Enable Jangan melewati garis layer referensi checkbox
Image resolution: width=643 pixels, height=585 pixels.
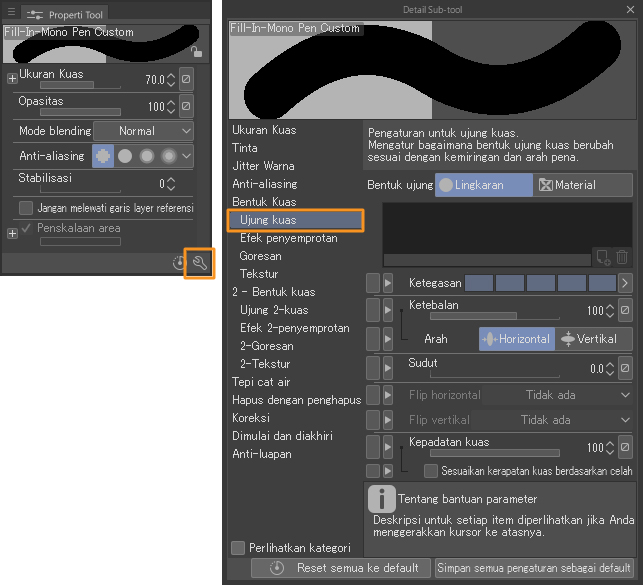(x=26, y=208)
